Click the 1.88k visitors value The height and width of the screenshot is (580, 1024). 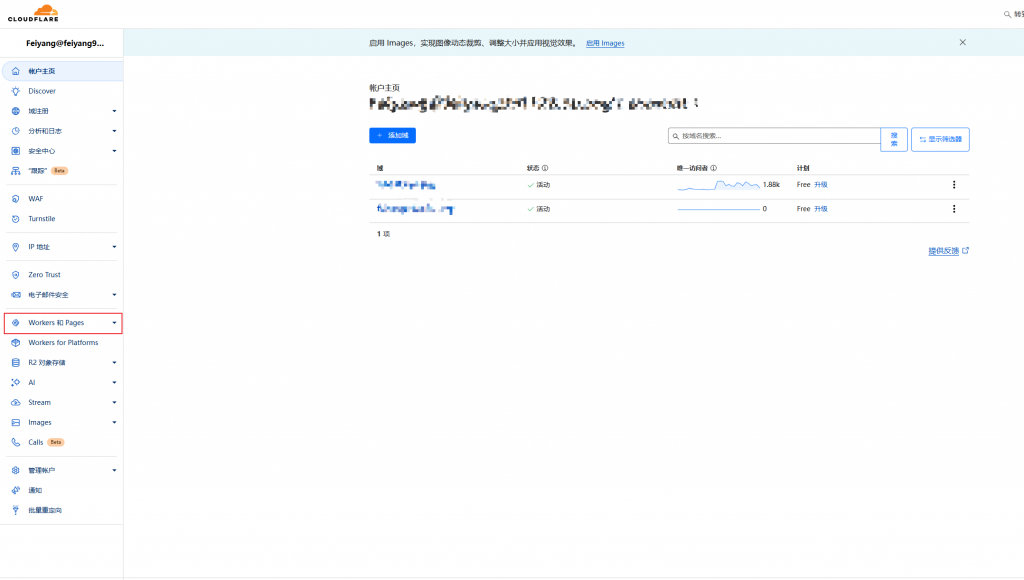[x=771, y=185]
